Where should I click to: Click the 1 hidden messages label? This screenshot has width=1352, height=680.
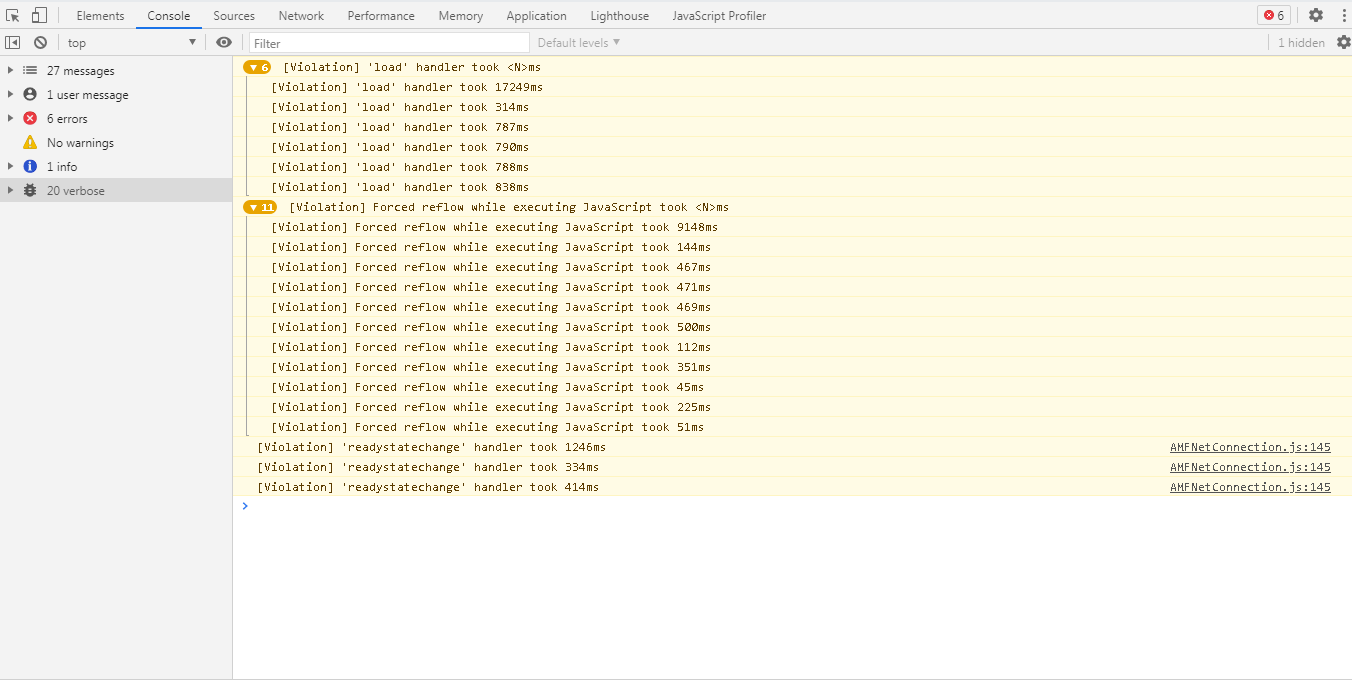click(x=1301, y=43)
